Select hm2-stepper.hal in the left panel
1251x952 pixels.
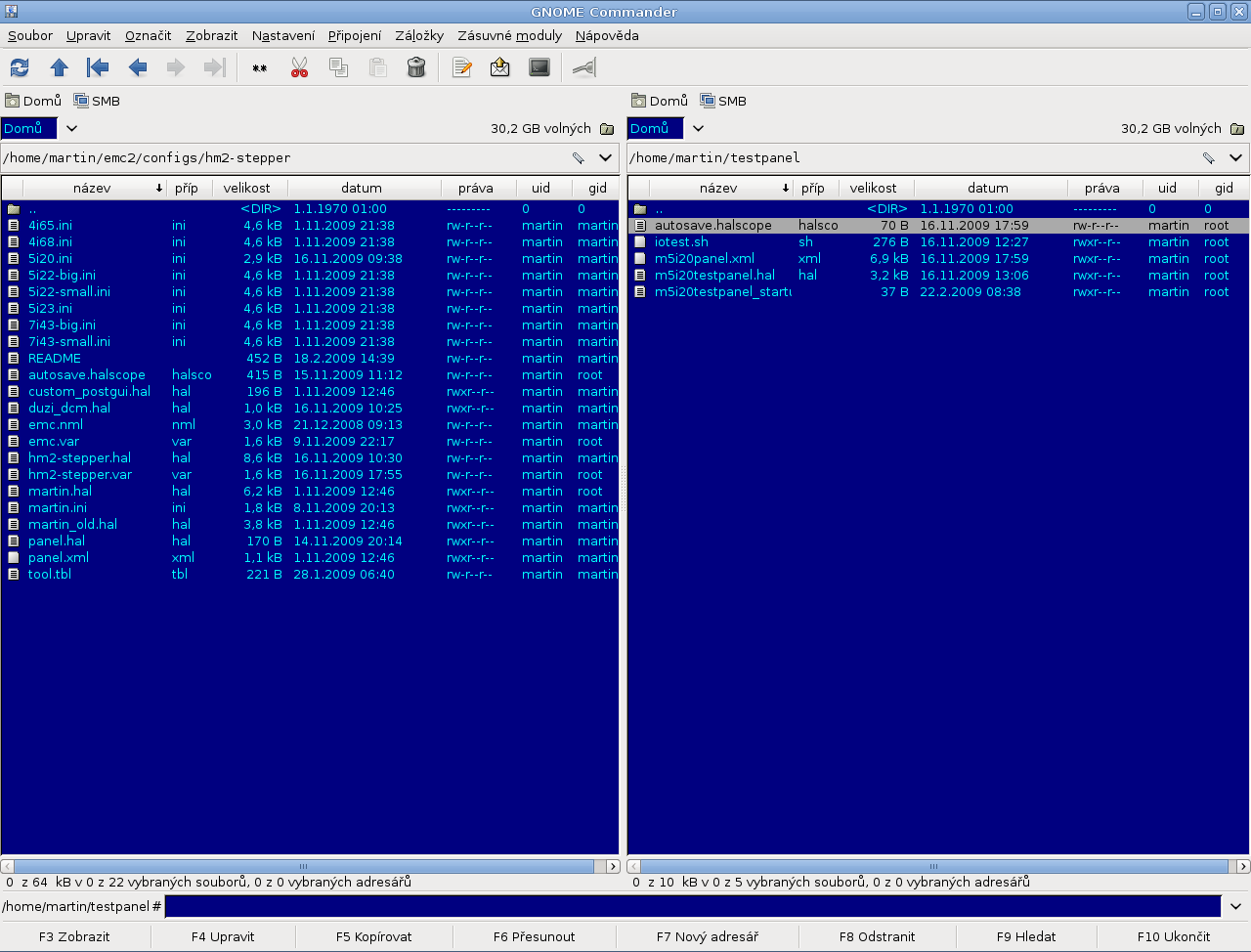click(79, 457)
